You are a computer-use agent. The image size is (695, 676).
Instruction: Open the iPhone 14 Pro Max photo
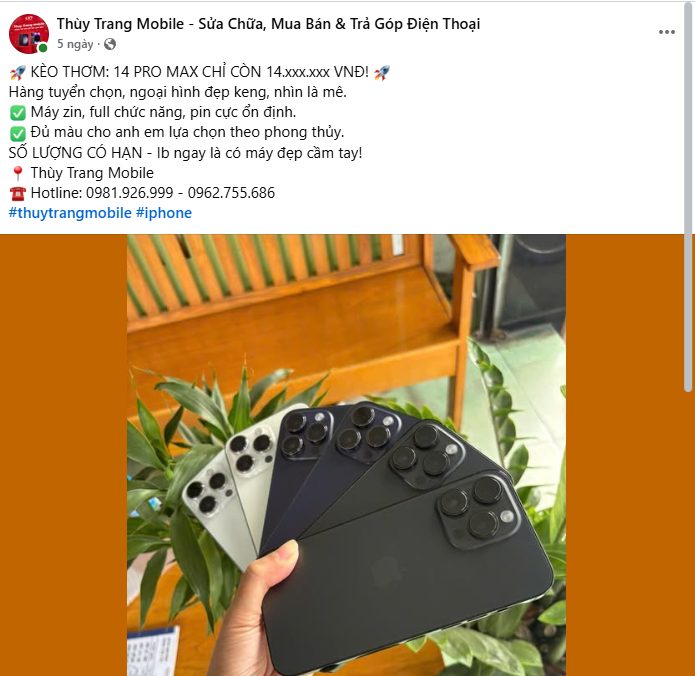tap(346, 455)
